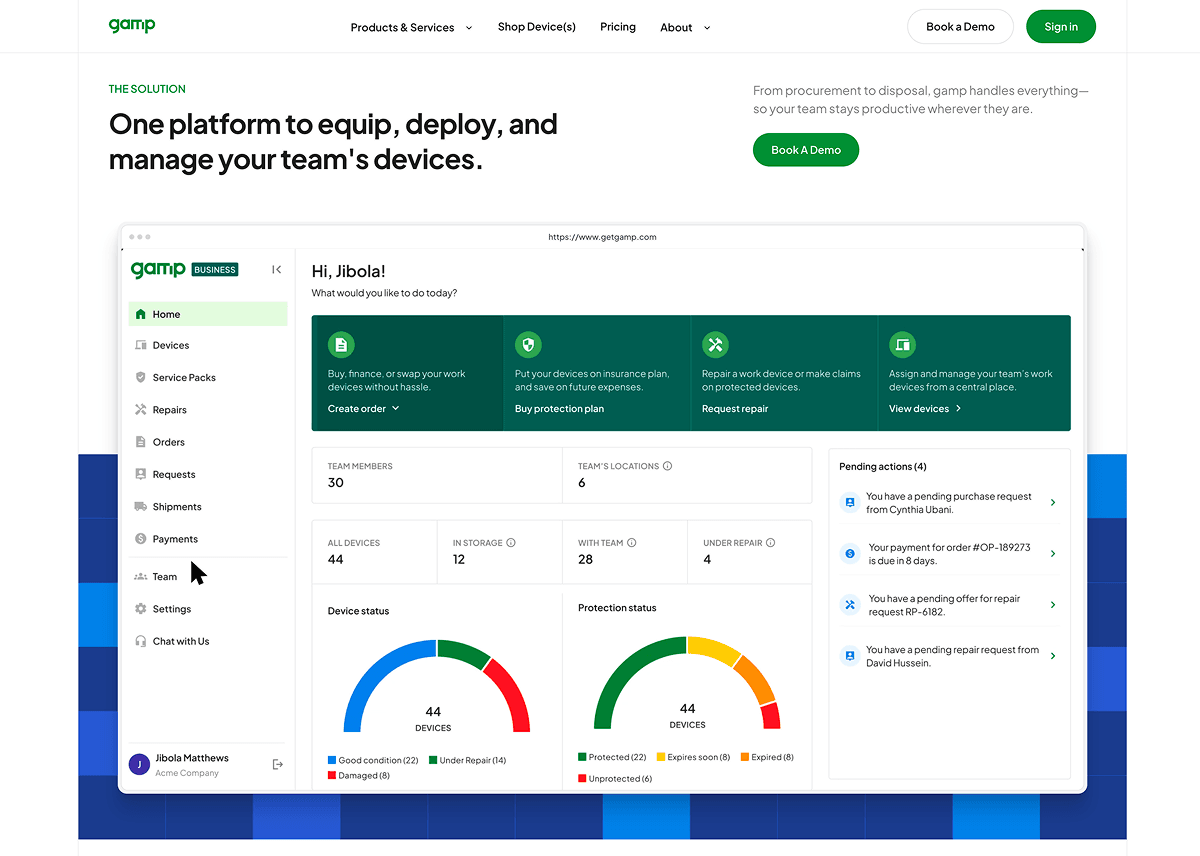
Task: Open the Products & Services dropdown menu
Action: click(x=412, y=27)
